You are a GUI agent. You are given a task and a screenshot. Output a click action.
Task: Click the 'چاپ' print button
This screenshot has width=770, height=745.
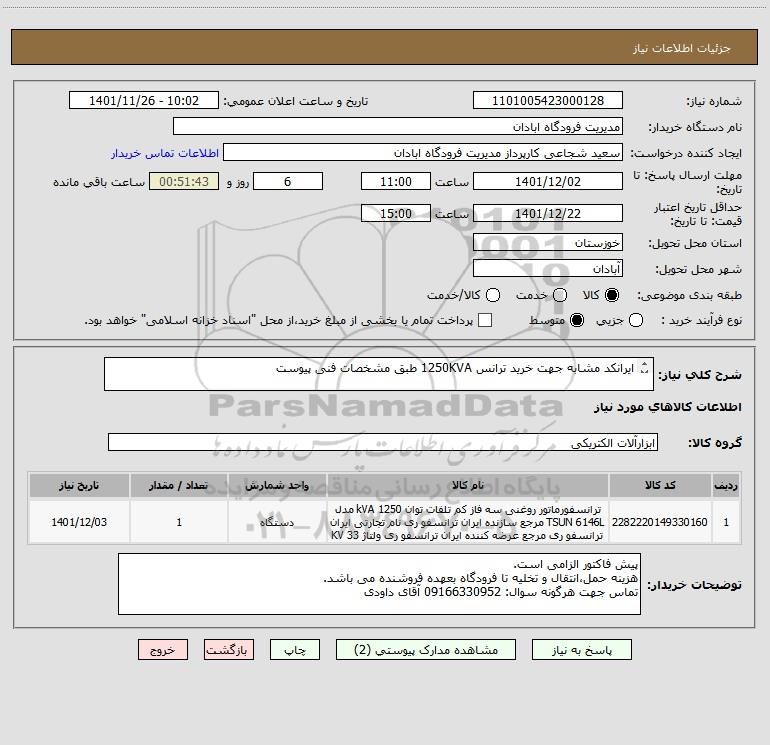tap(295, 650)
